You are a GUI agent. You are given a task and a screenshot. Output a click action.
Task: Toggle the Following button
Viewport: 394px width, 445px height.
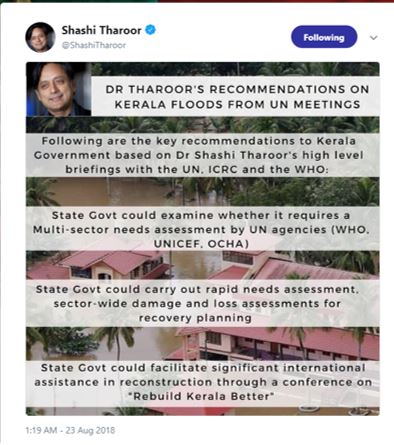click(324, 37)
